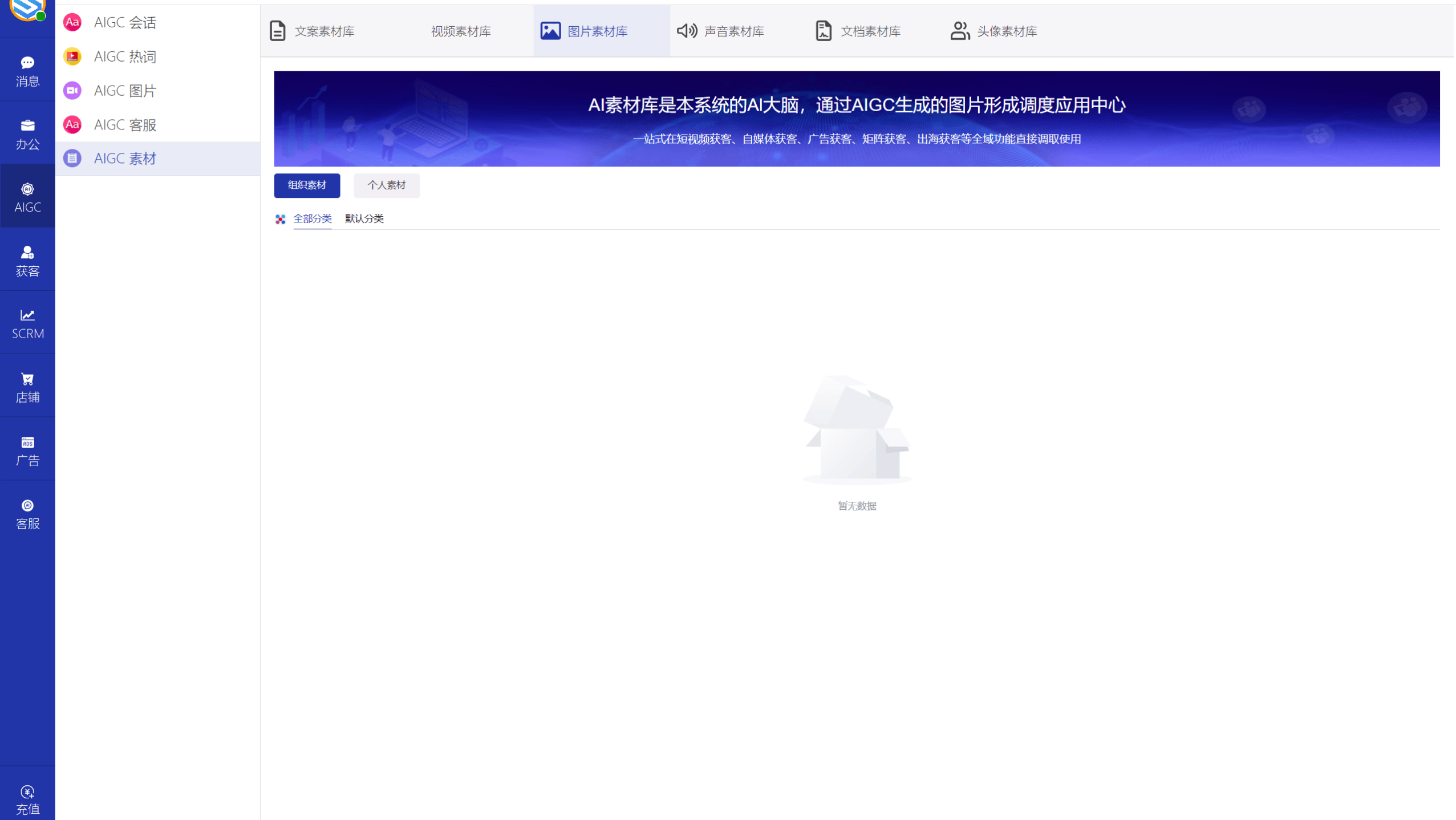Viewport: 1456px width, 820px height.
Task: Open the 办公 office module icon
Action: (27, 134)
